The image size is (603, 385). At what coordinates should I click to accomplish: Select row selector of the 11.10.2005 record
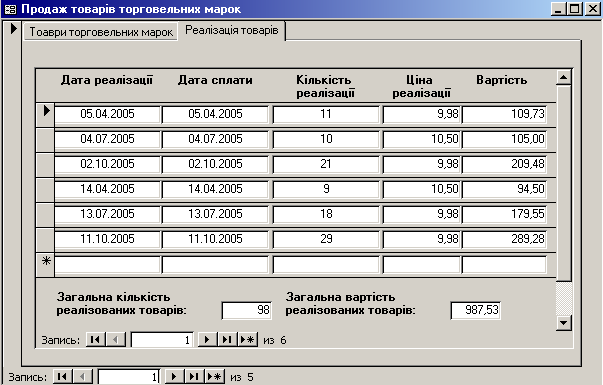pos(45,240)
